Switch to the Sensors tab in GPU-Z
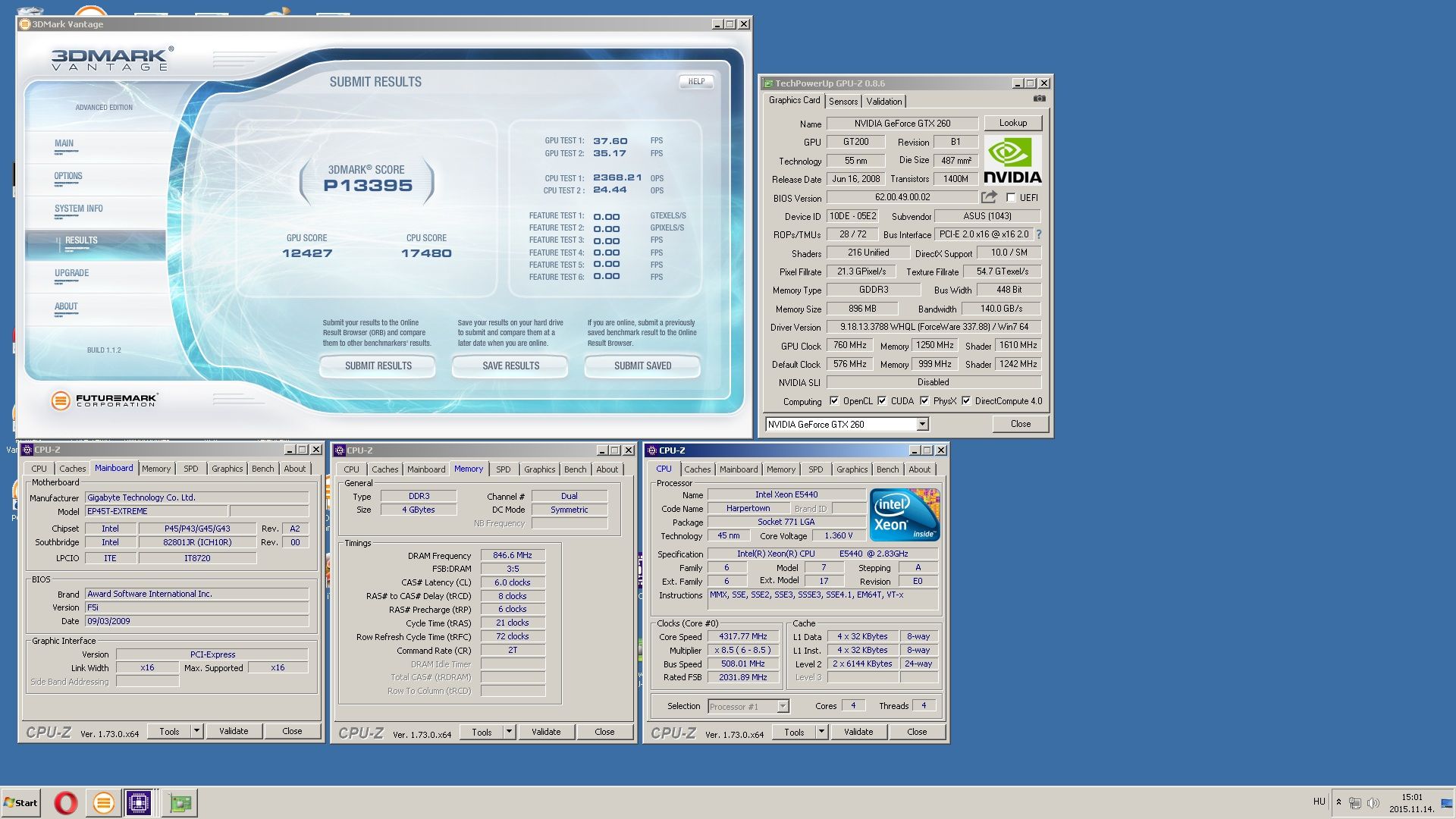This screenshot has width=1456, height=819. coord(843,102)
